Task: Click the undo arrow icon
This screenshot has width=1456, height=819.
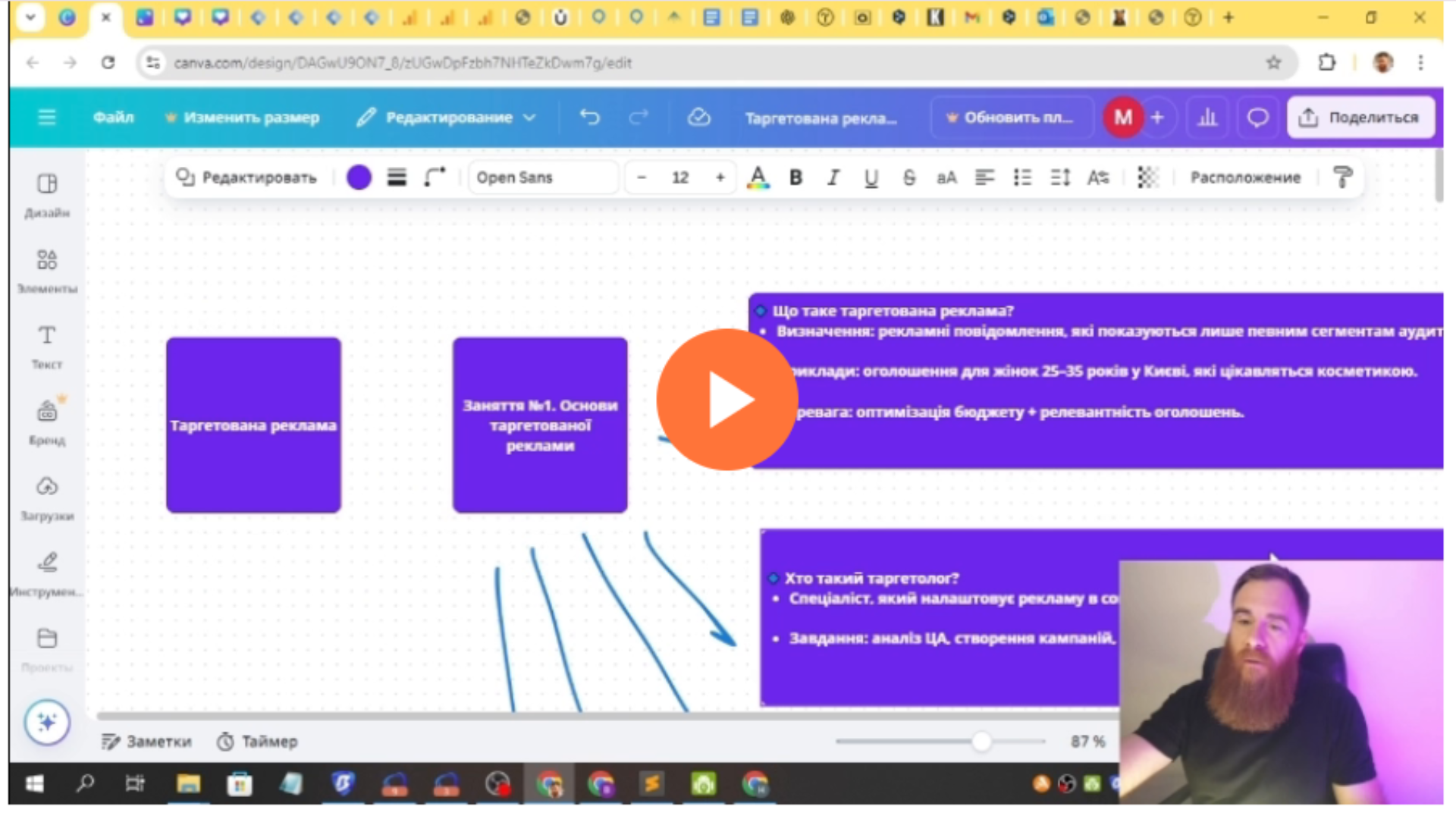Action: pos(590,118)
